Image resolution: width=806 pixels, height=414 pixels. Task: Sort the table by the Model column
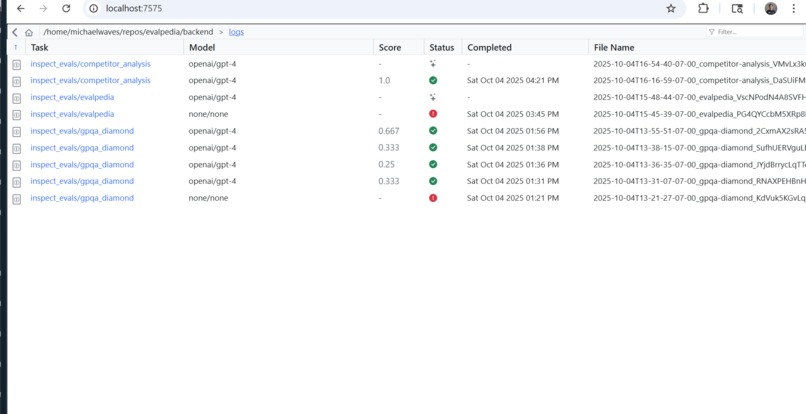202,47
